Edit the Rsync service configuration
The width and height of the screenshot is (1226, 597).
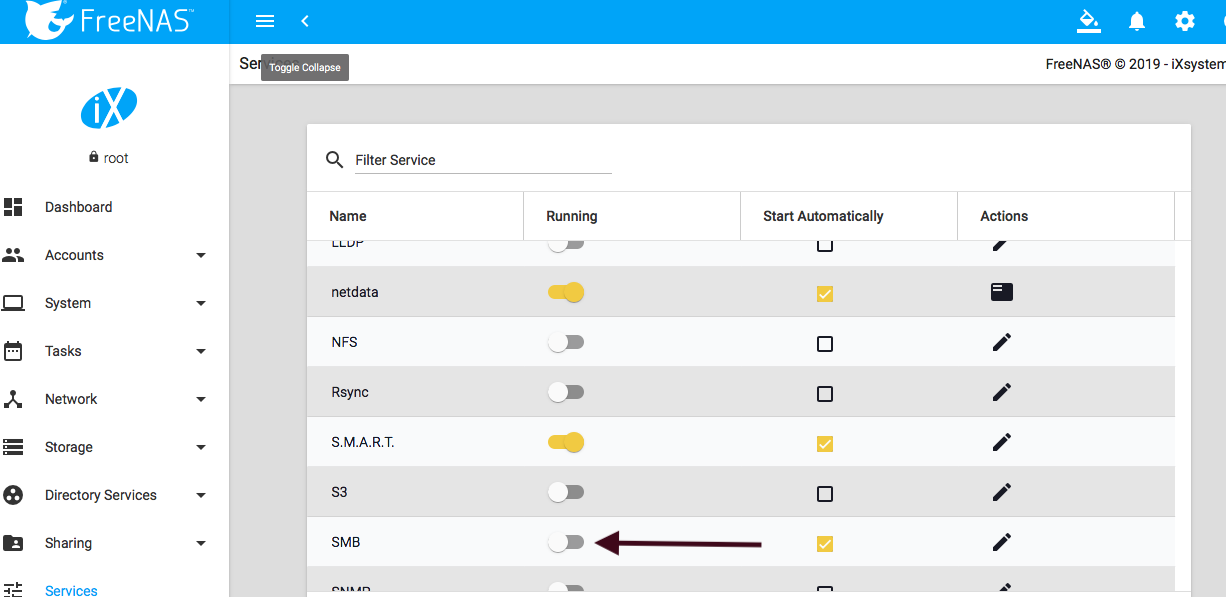tap(1002, 392)
